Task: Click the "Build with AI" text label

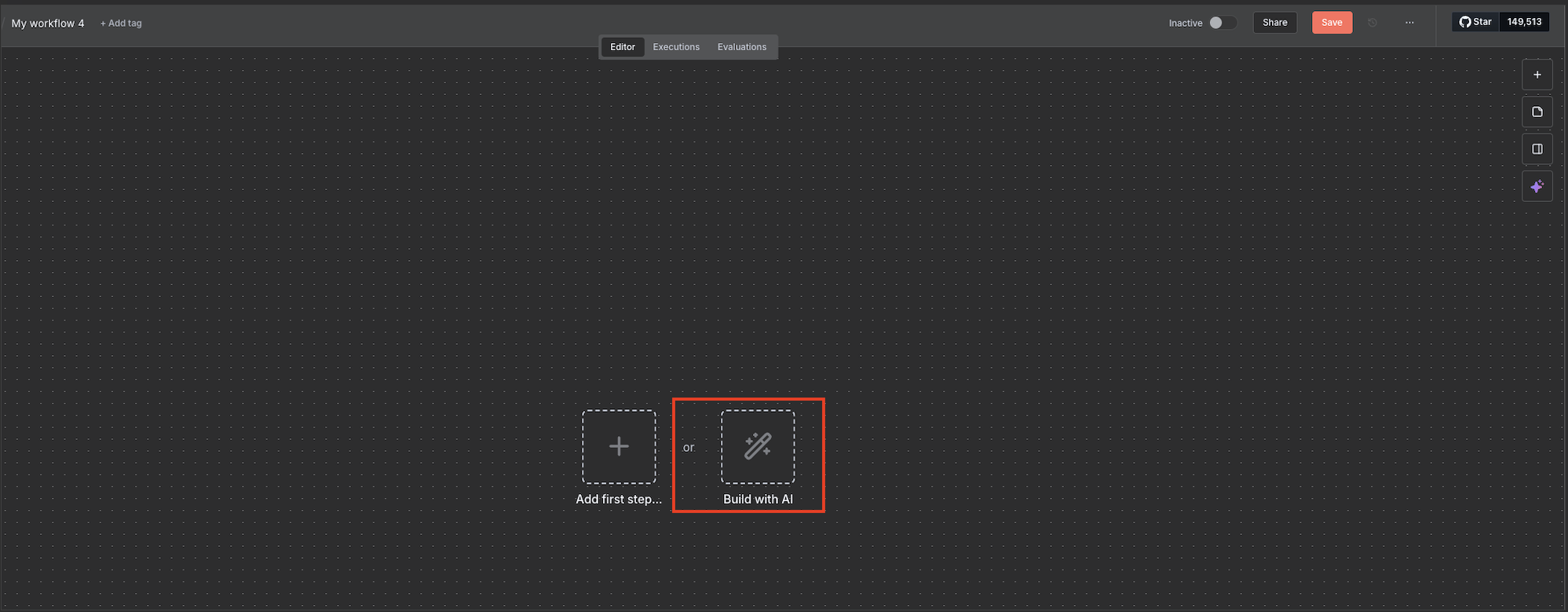Action: tap(758, 500)
